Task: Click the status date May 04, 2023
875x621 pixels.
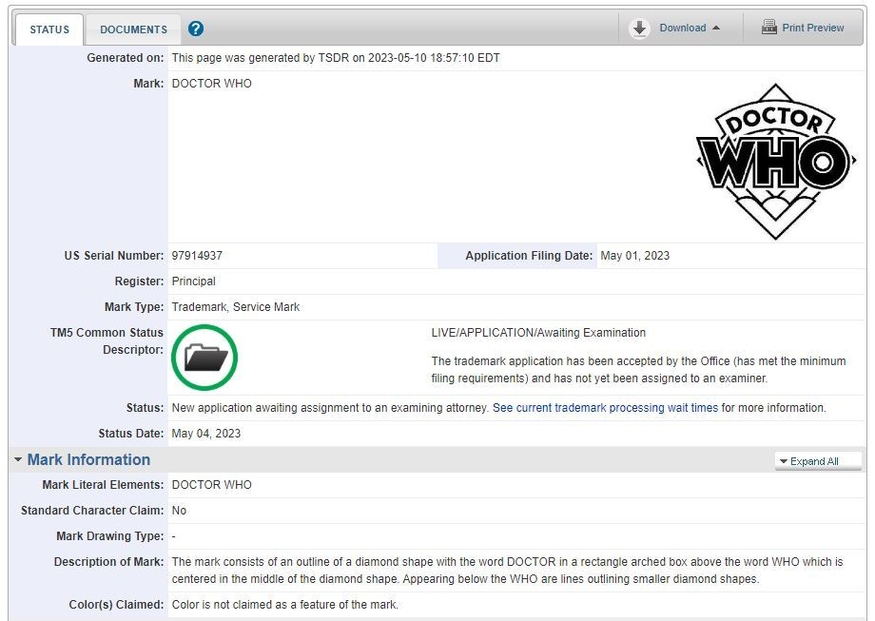Action: (x=206, y=434)
